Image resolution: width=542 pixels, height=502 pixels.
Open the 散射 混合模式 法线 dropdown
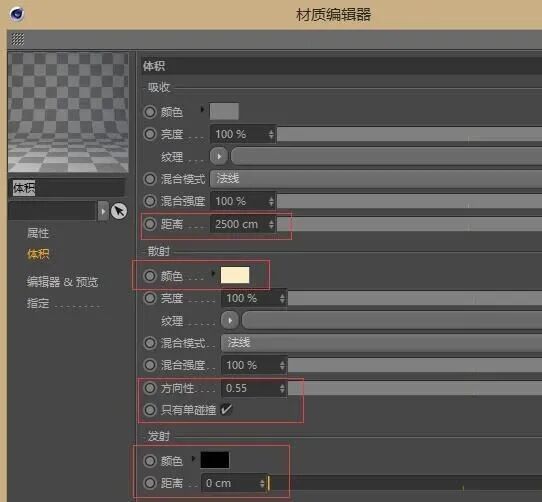click(382, 343)
